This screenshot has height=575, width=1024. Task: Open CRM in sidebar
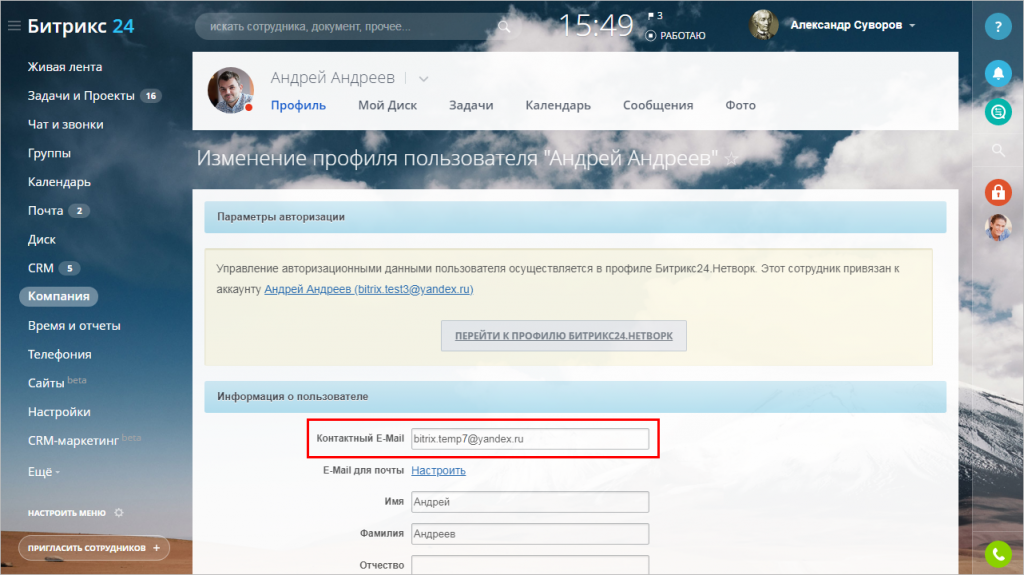(x=40, y=268)
